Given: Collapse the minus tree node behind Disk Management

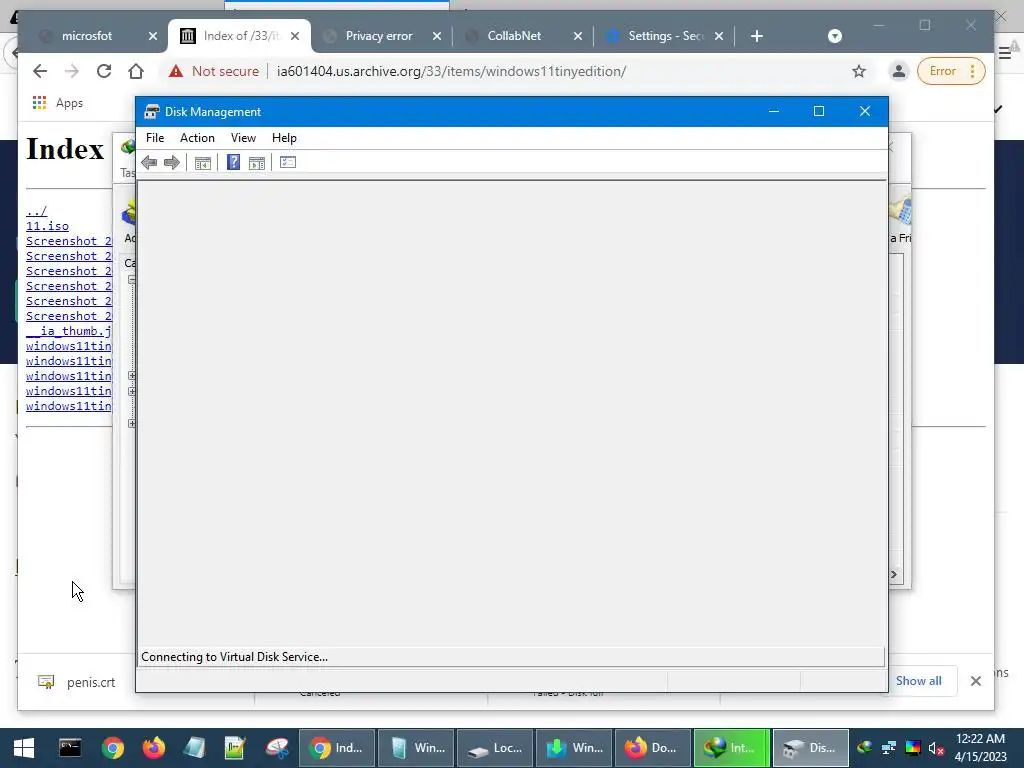Looking at the screenshot, I should click(x=131, y=280).
